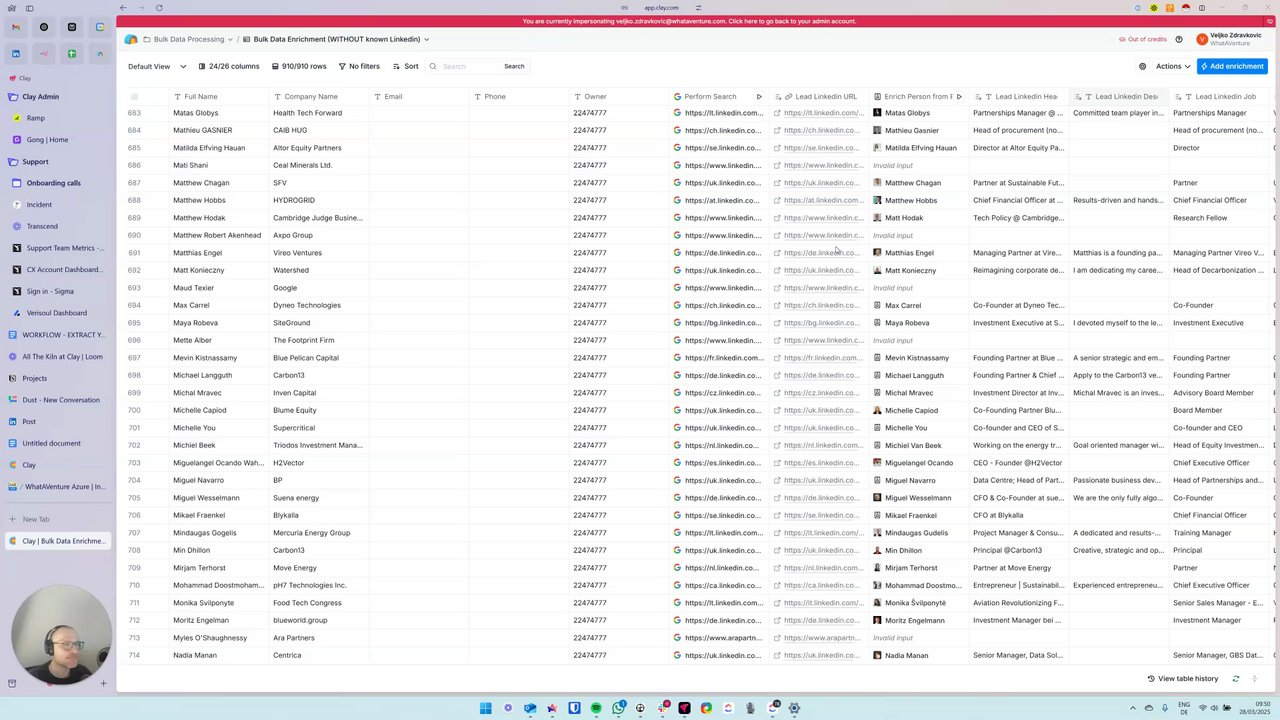Screen dimensions: 1280x720
Task: Click the Google icon in Matas Globys row
Action: click(677, 113)
